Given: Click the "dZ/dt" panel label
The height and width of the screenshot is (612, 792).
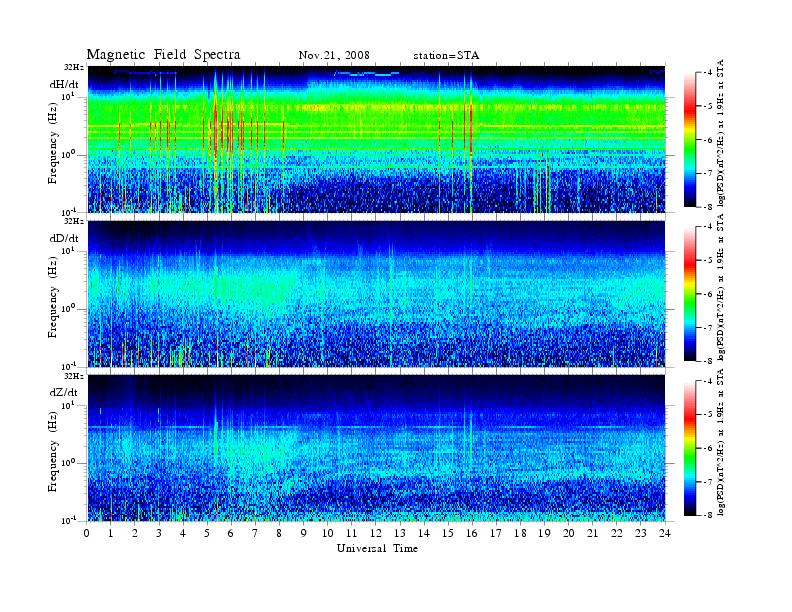Looking at the screenshot, I should point(64,392).
